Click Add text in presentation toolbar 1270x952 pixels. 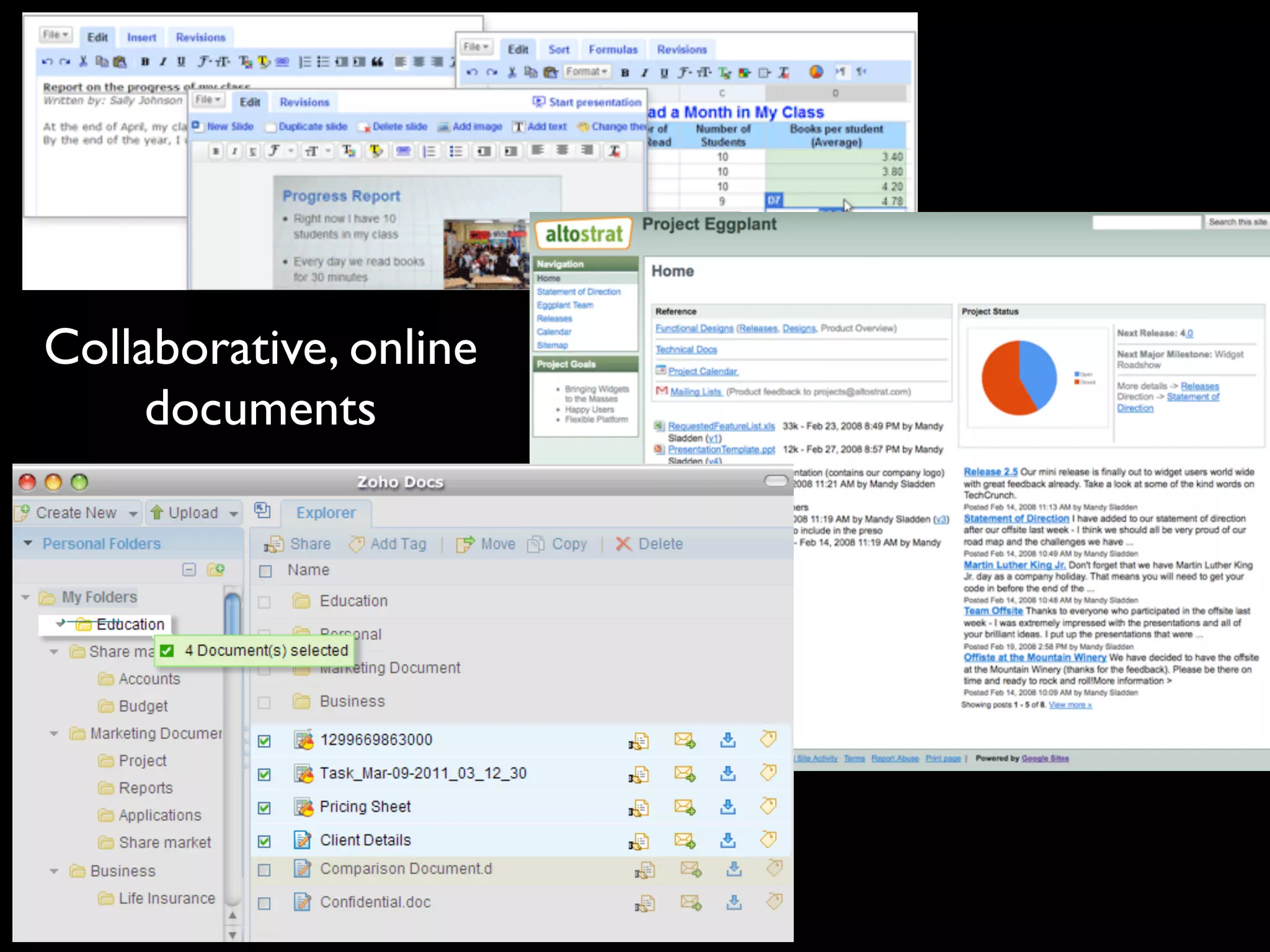(539, 126)
